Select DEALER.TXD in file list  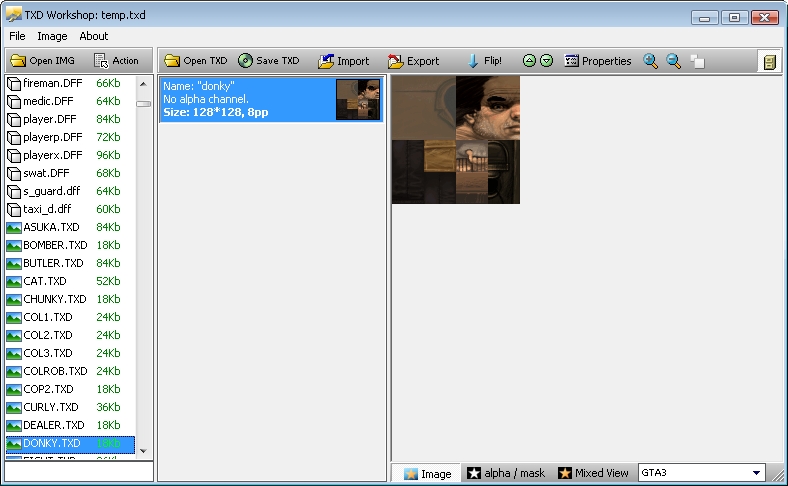pos(70,425)
